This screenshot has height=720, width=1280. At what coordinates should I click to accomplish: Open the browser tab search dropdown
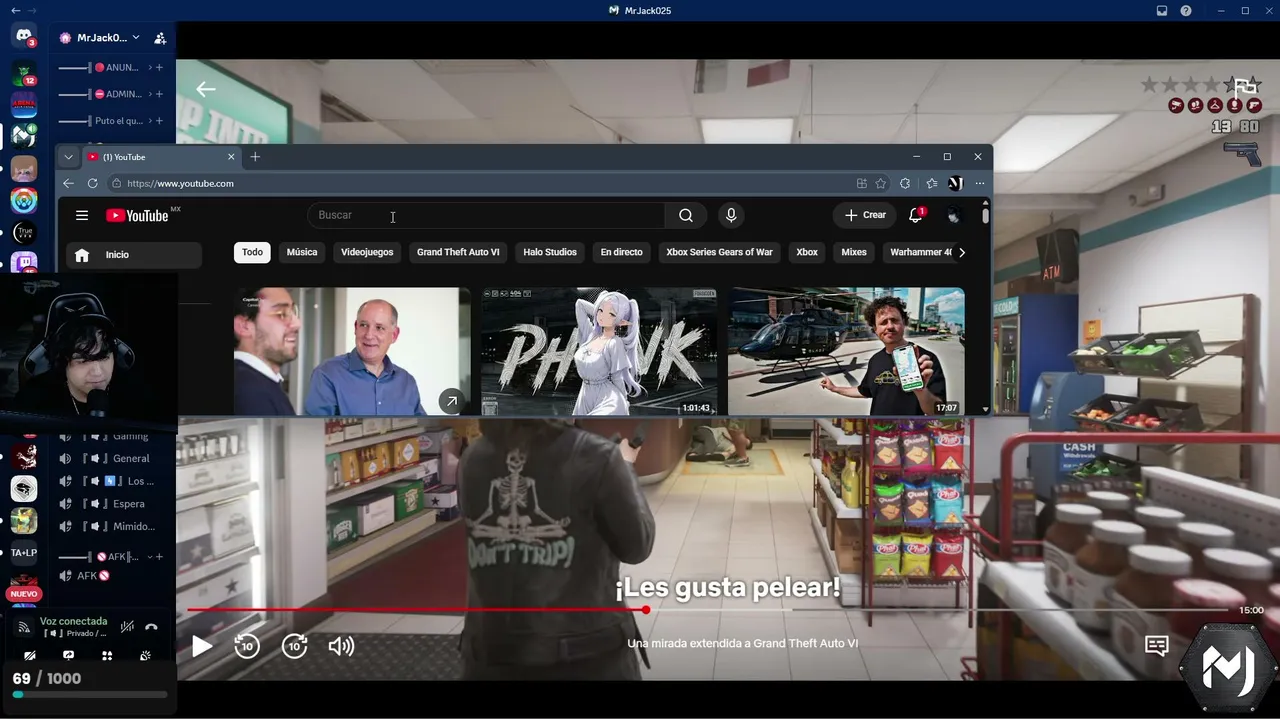pos(68,157)
